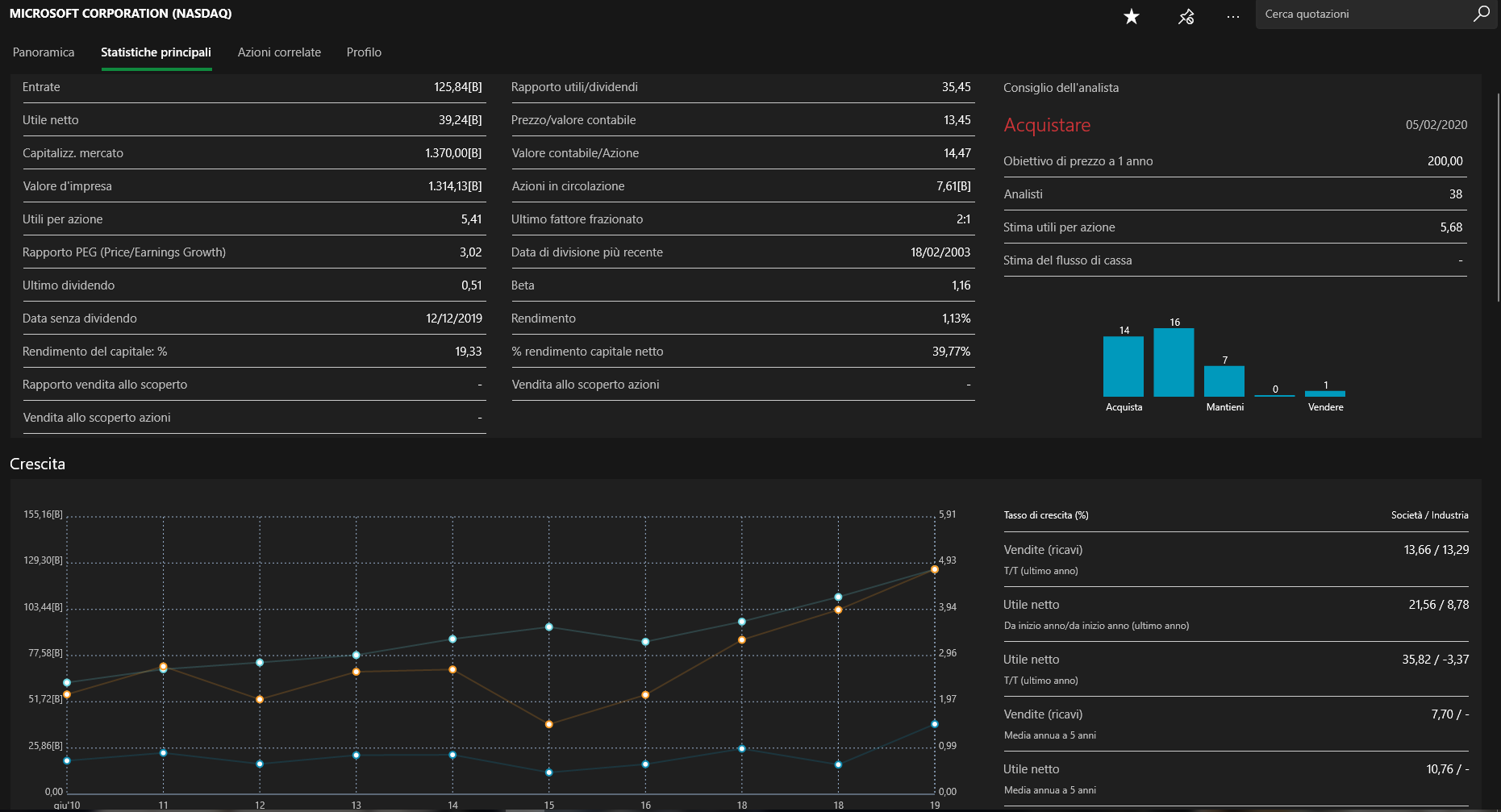Viewport: 1501px width, 812px height.
Task: Click the Valore contabile/Azione value 14,47
Action: 957,153
